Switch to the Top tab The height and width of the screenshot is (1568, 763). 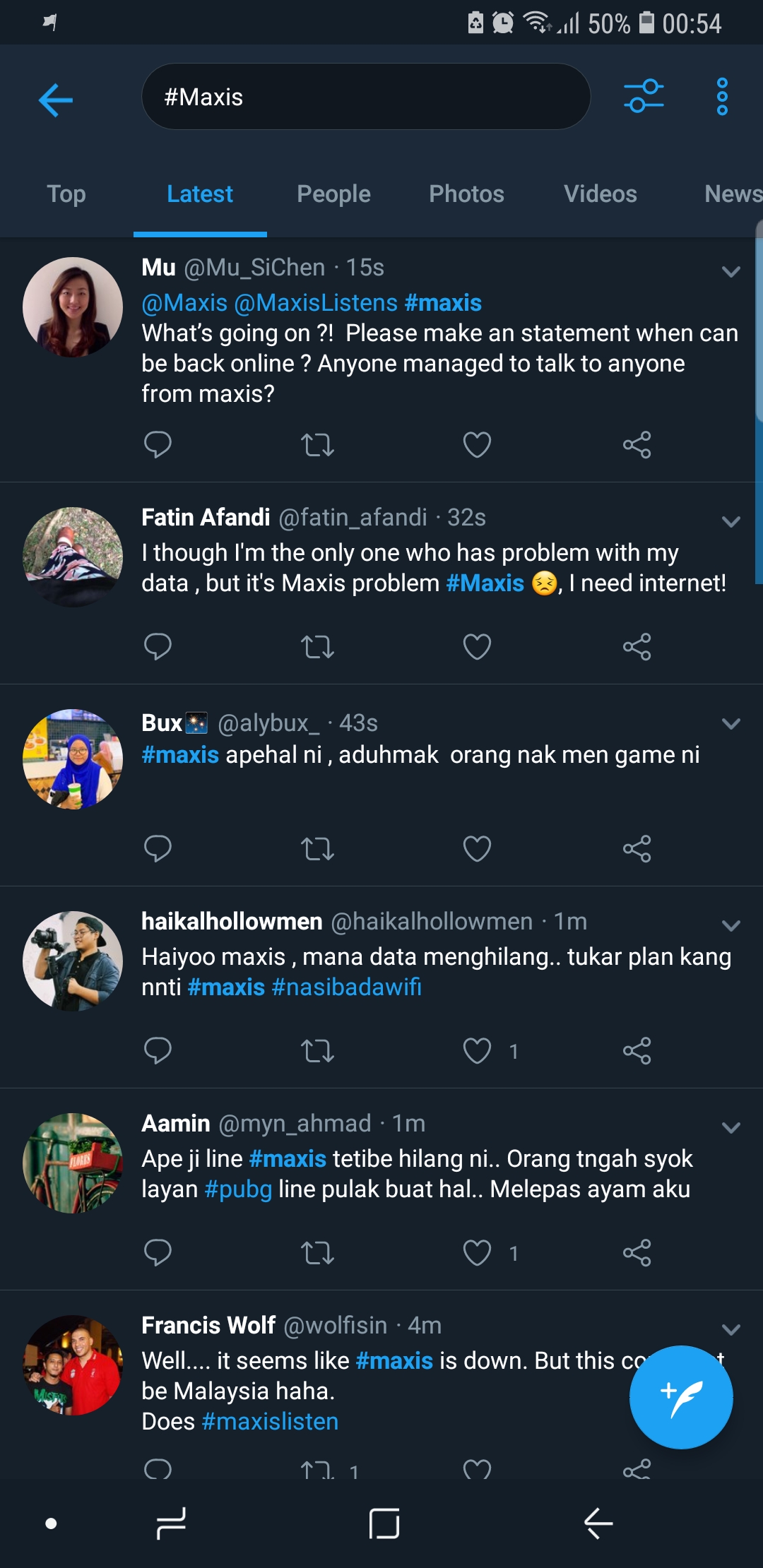[x=66, y=194]
